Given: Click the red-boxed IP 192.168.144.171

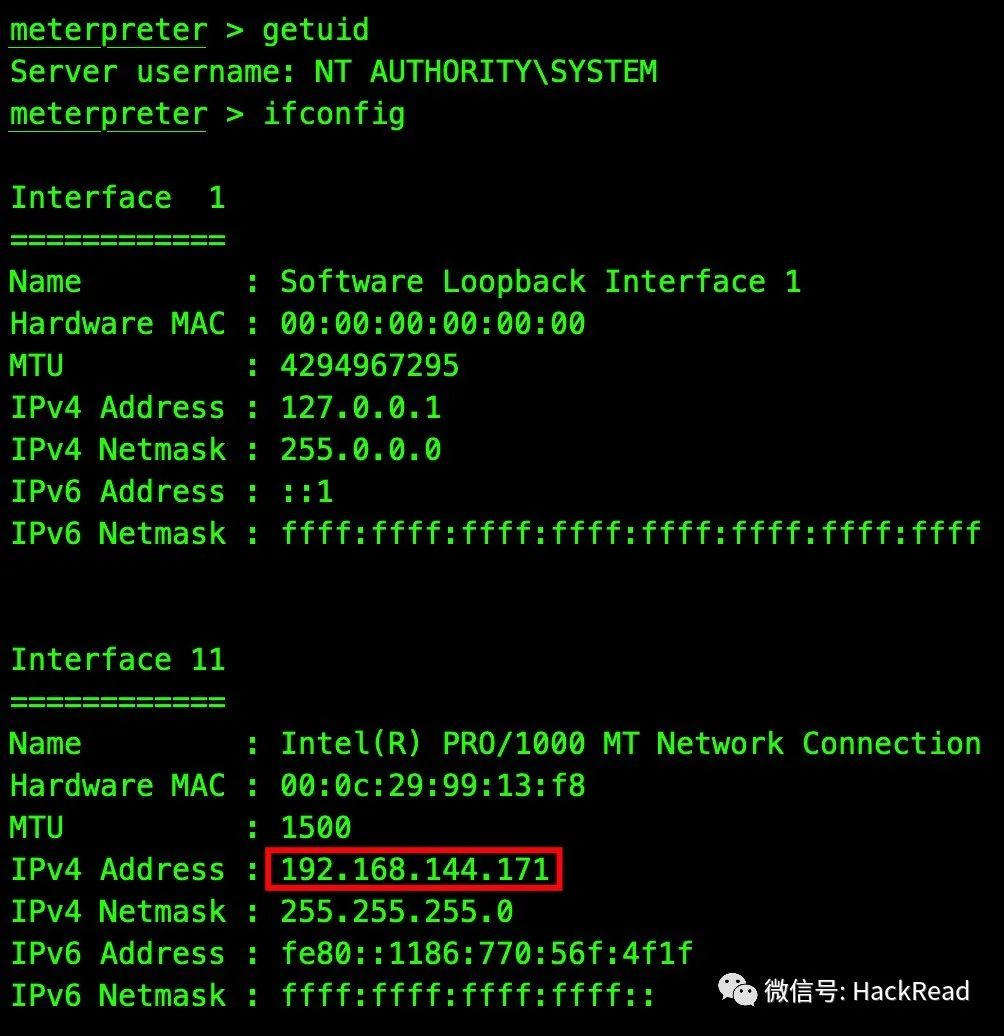Looking at the screenshot, I should click(414, 870).
